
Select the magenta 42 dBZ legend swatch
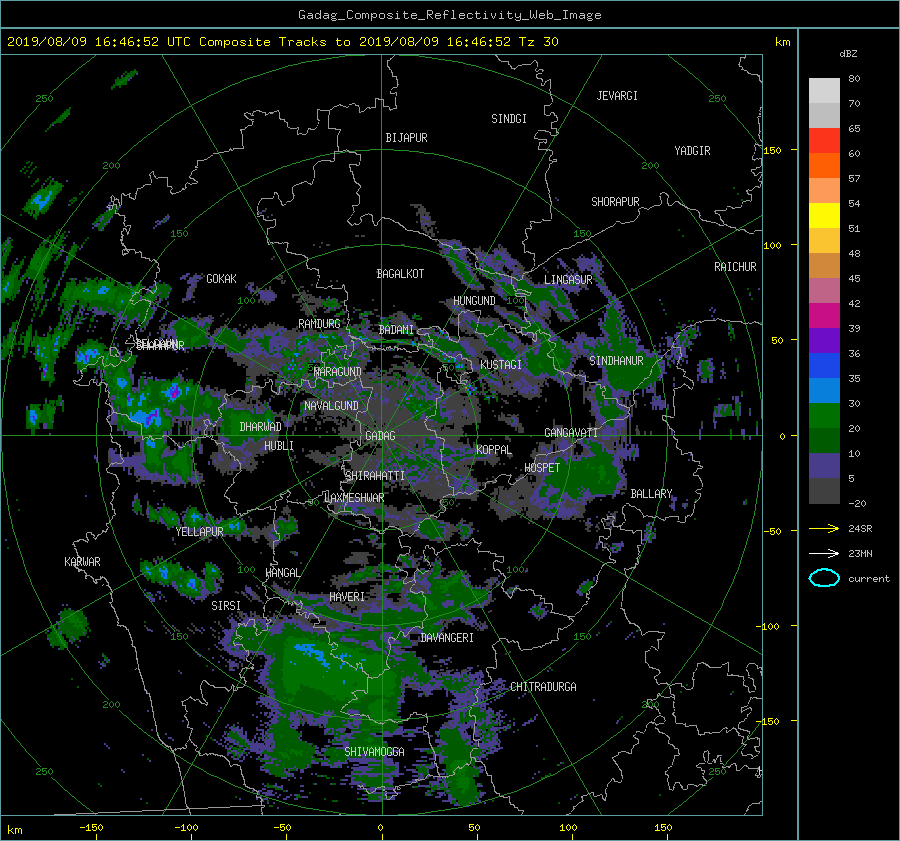[x=824, y=316]
